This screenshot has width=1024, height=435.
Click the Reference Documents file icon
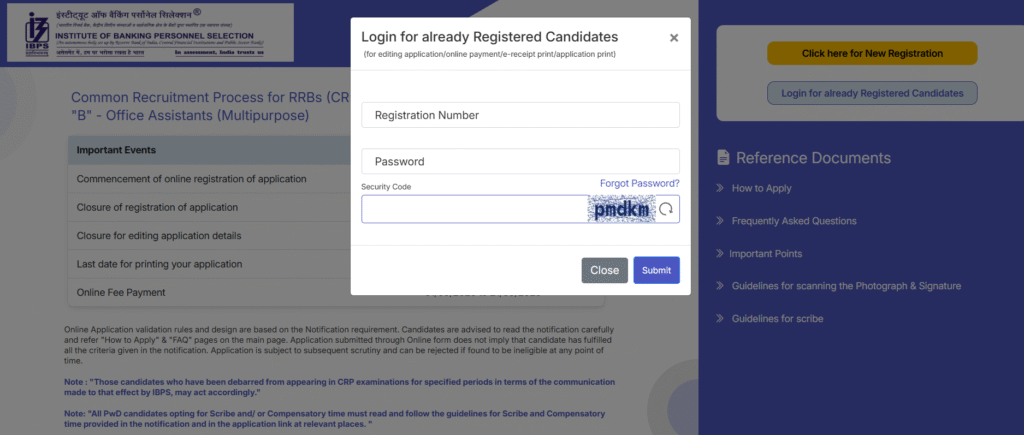pyautogui.click(x=724, y=157)
